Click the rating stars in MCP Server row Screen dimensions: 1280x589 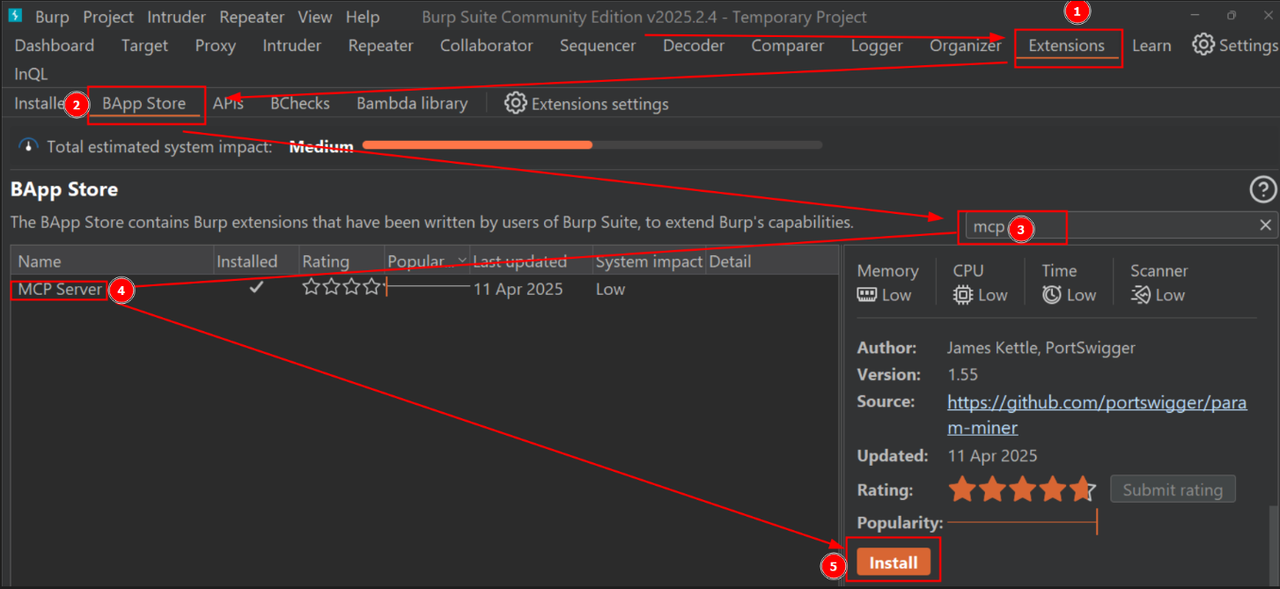point(342,287)
